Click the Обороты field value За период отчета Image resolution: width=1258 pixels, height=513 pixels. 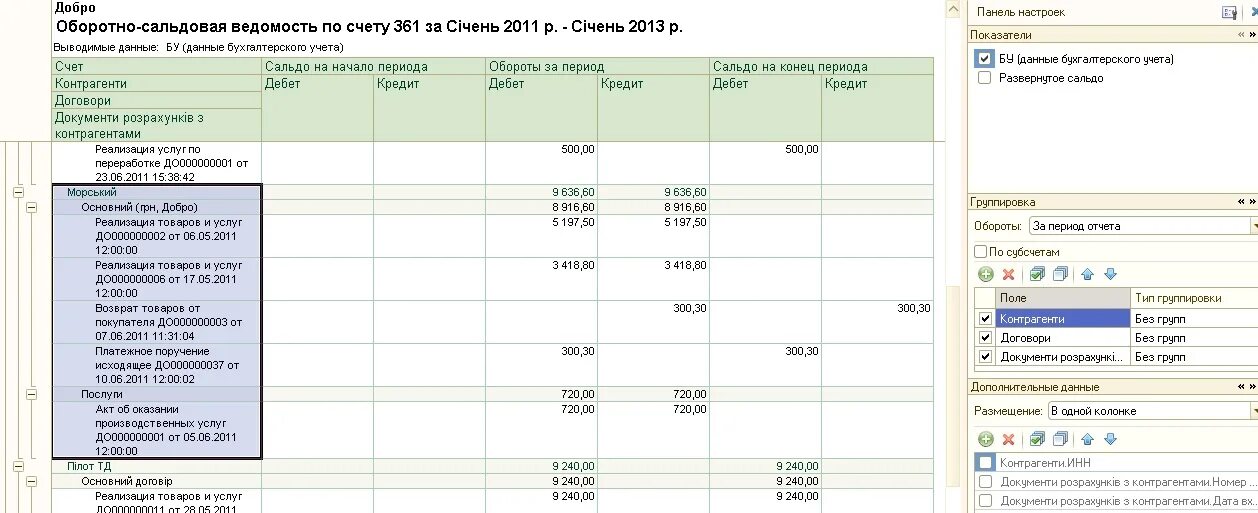coord(1138,226)
